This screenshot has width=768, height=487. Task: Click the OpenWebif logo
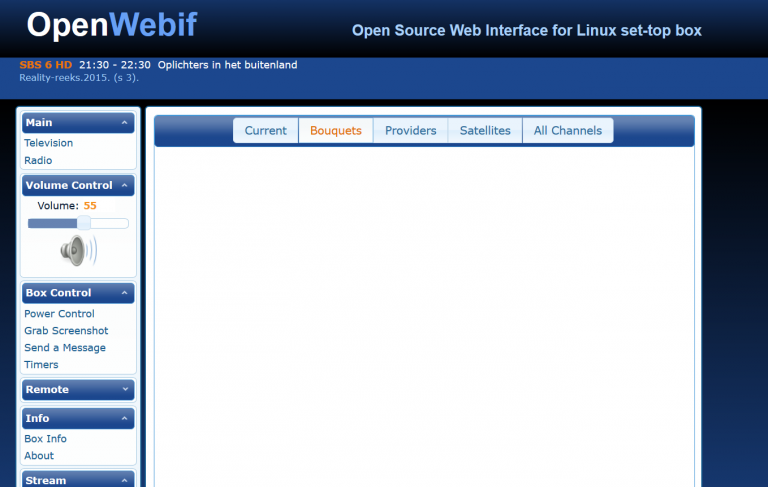click(x=110, y=27)
